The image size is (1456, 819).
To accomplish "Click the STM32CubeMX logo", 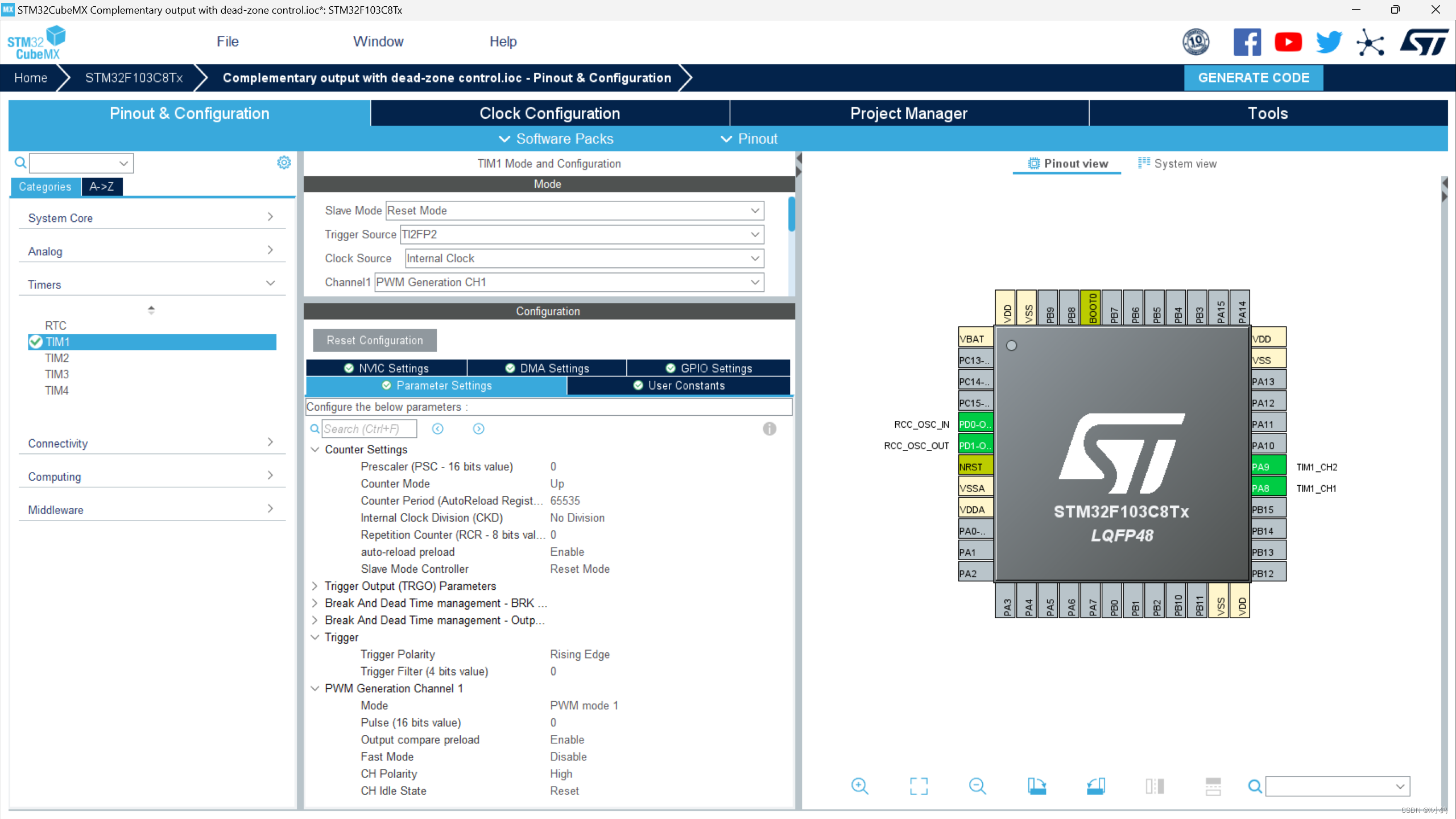I will point(36,42).
